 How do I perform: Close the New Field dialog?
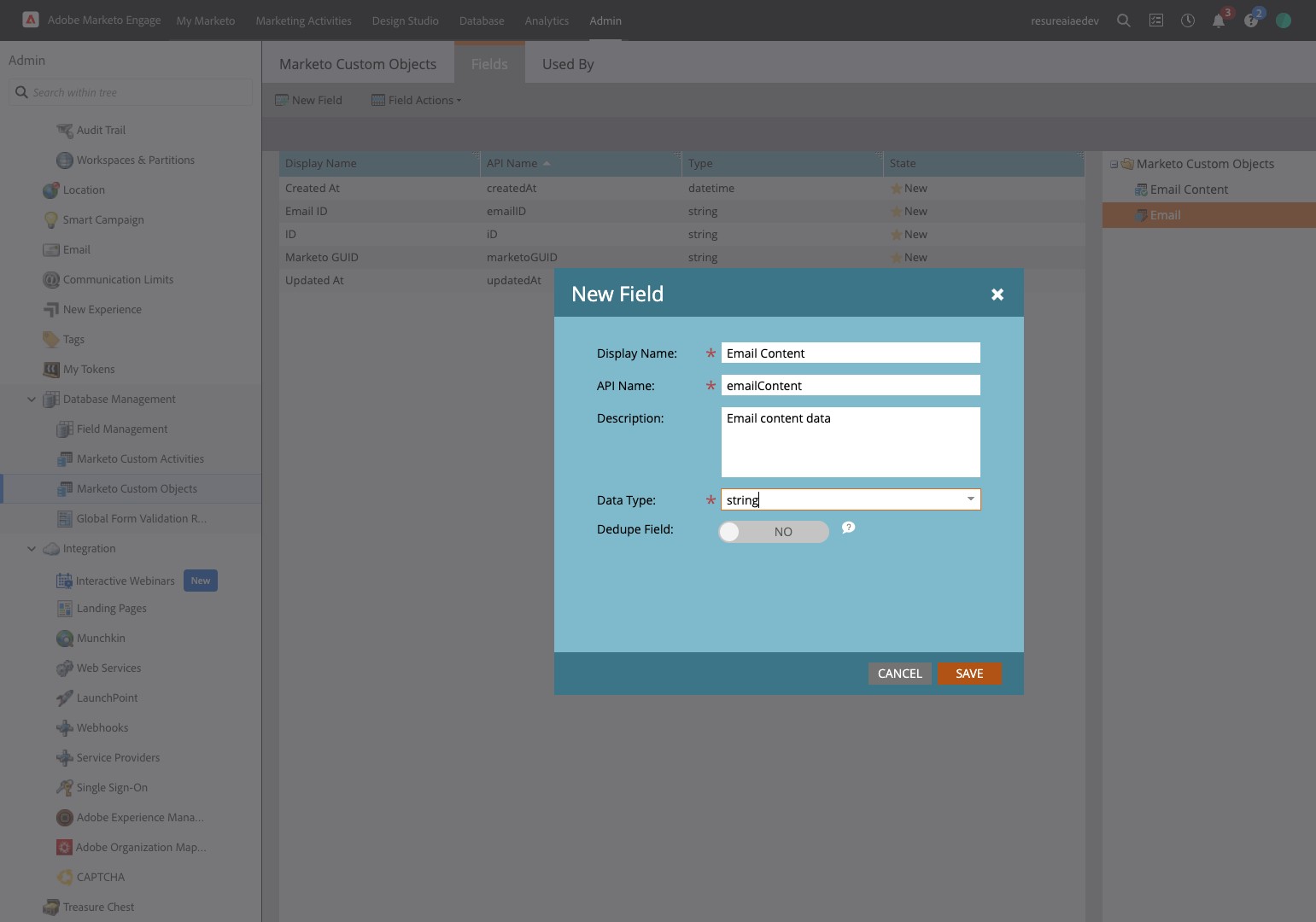click(x=997, y=295)
